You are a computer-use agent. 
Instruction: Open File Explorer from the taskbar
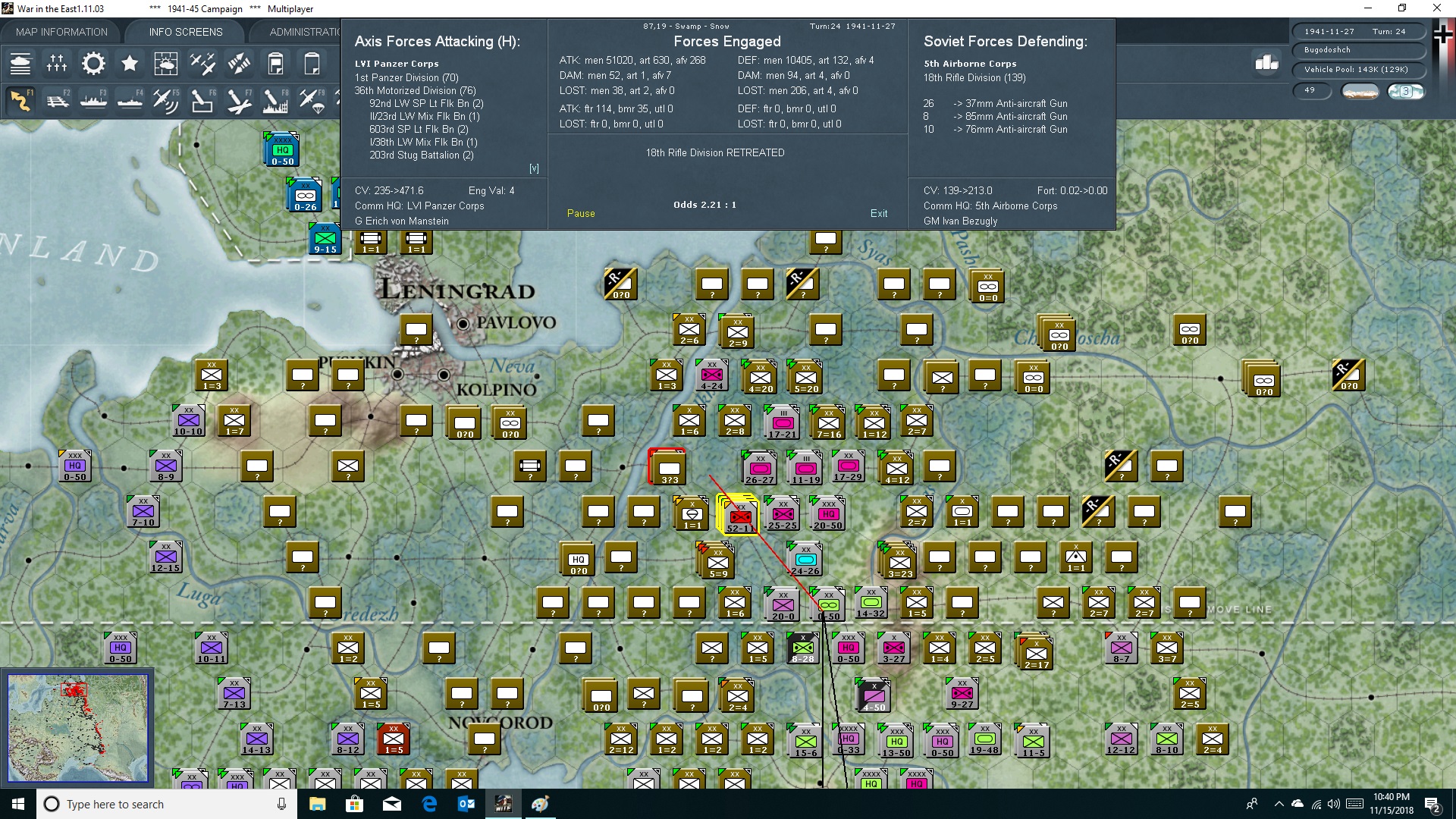pos(317,804)
